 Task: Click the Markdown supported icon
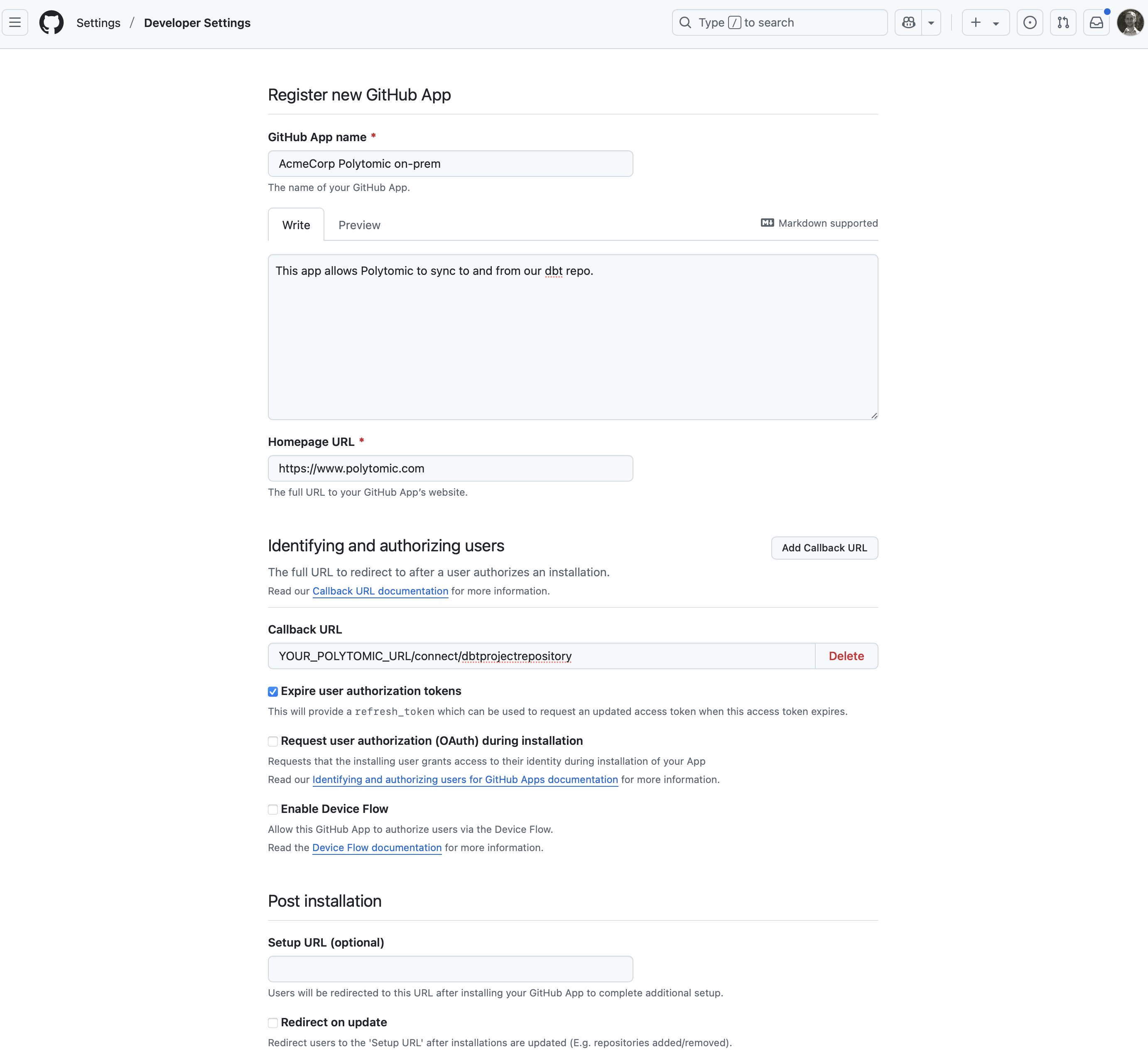coord(768,223)
